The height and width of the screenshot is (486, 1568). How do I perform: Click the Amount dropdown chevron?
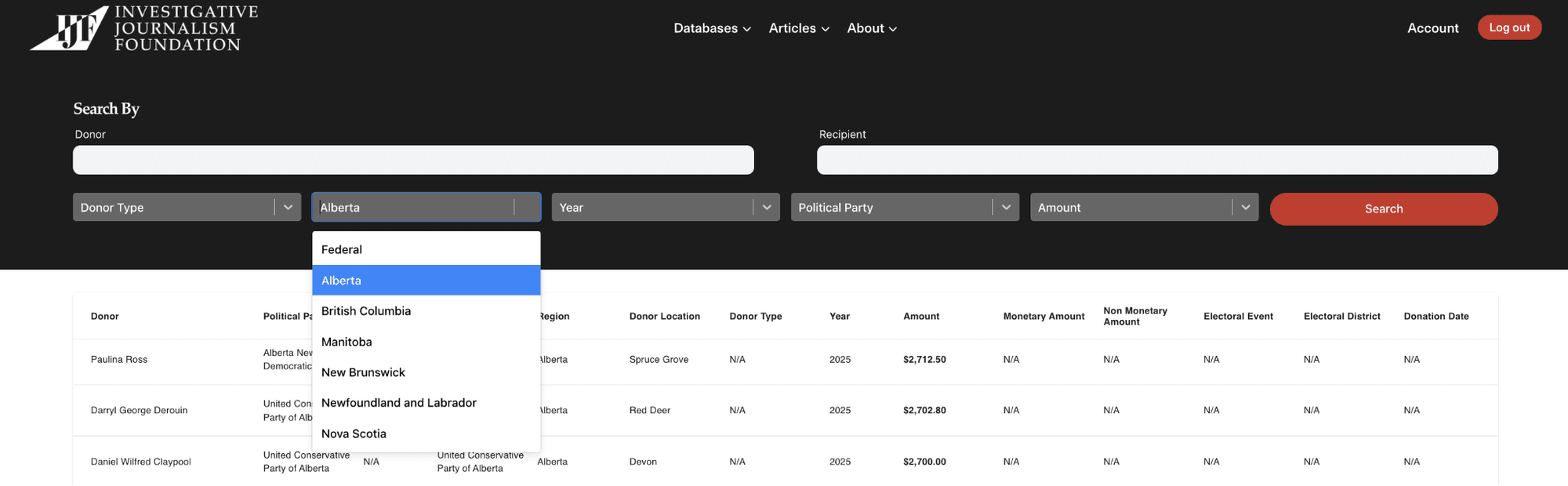1245,207
